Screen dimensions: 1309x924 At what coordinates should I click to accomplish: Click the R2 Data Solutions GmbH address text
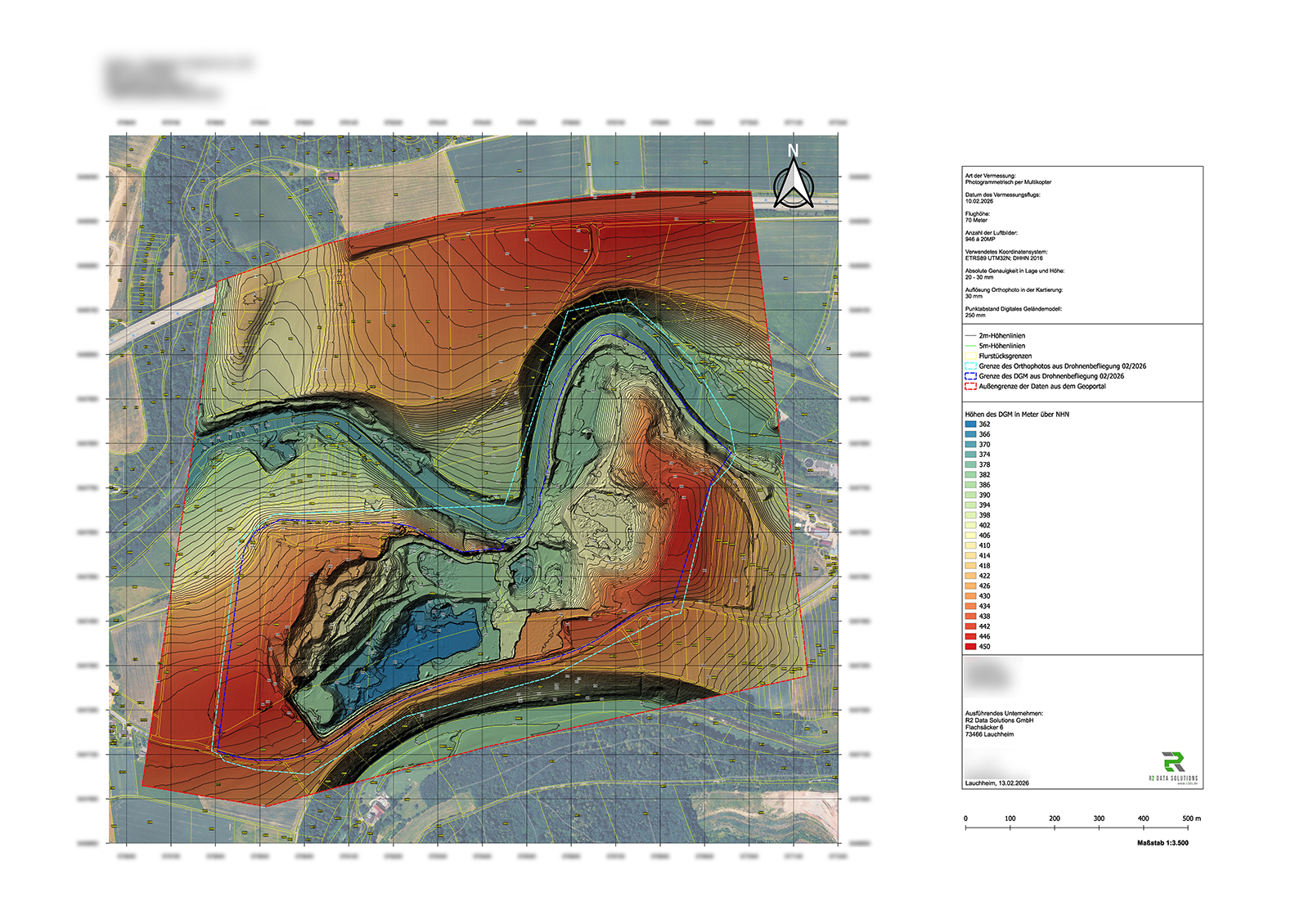[x=998, y=721]
